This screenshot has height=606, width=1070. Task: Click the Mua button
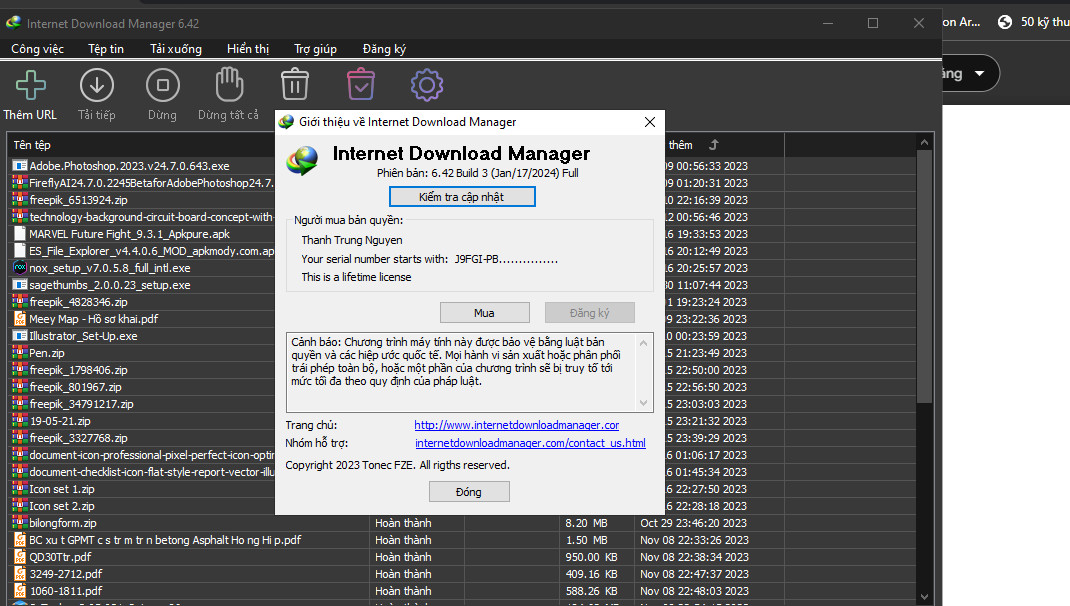point(485,313)
